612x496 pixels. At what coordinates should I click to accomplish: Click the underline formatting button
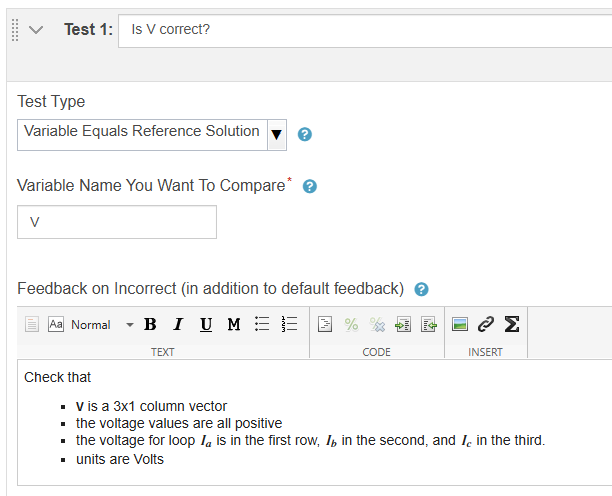tap(206, 324)
